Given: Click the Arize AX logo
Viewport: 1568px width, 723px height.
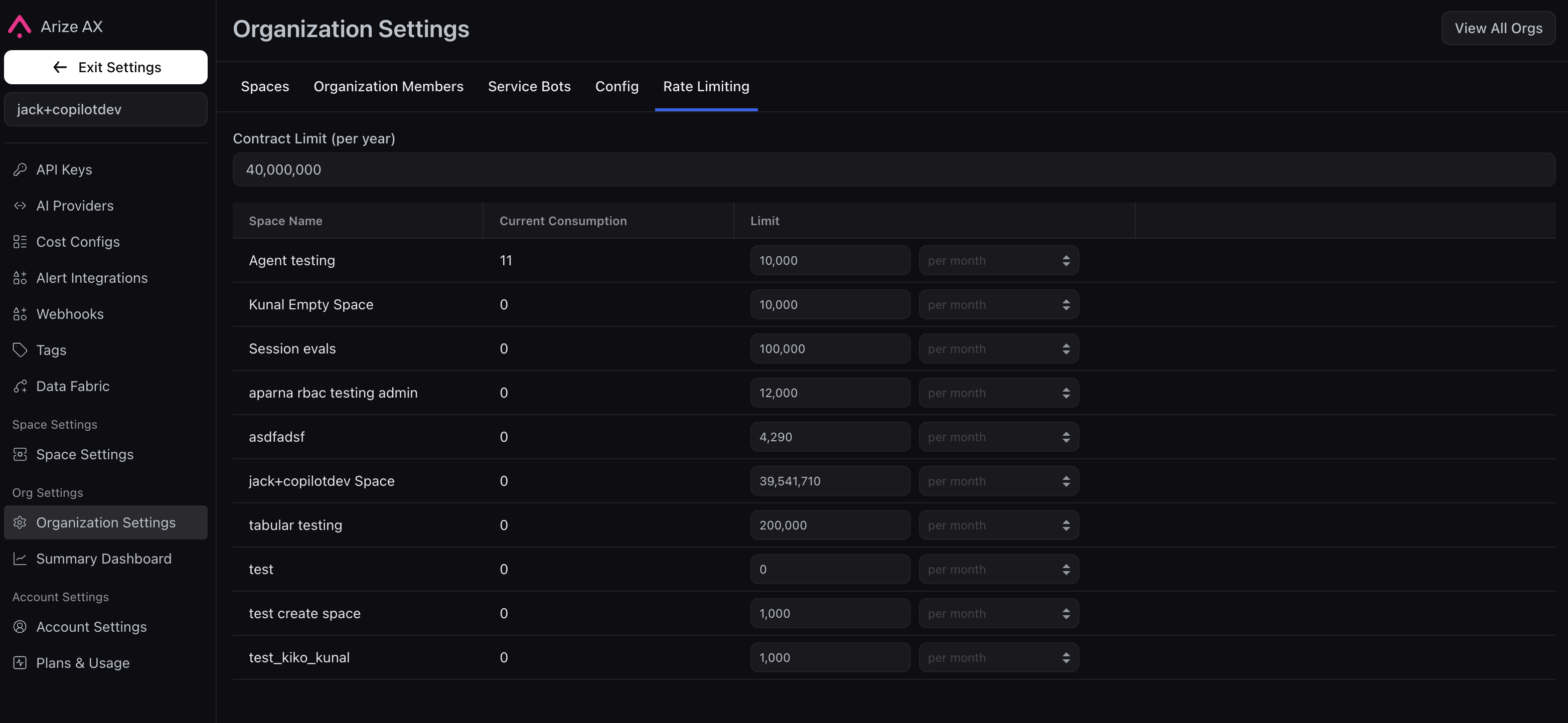Looking at the screenshot, I should 20,27.
